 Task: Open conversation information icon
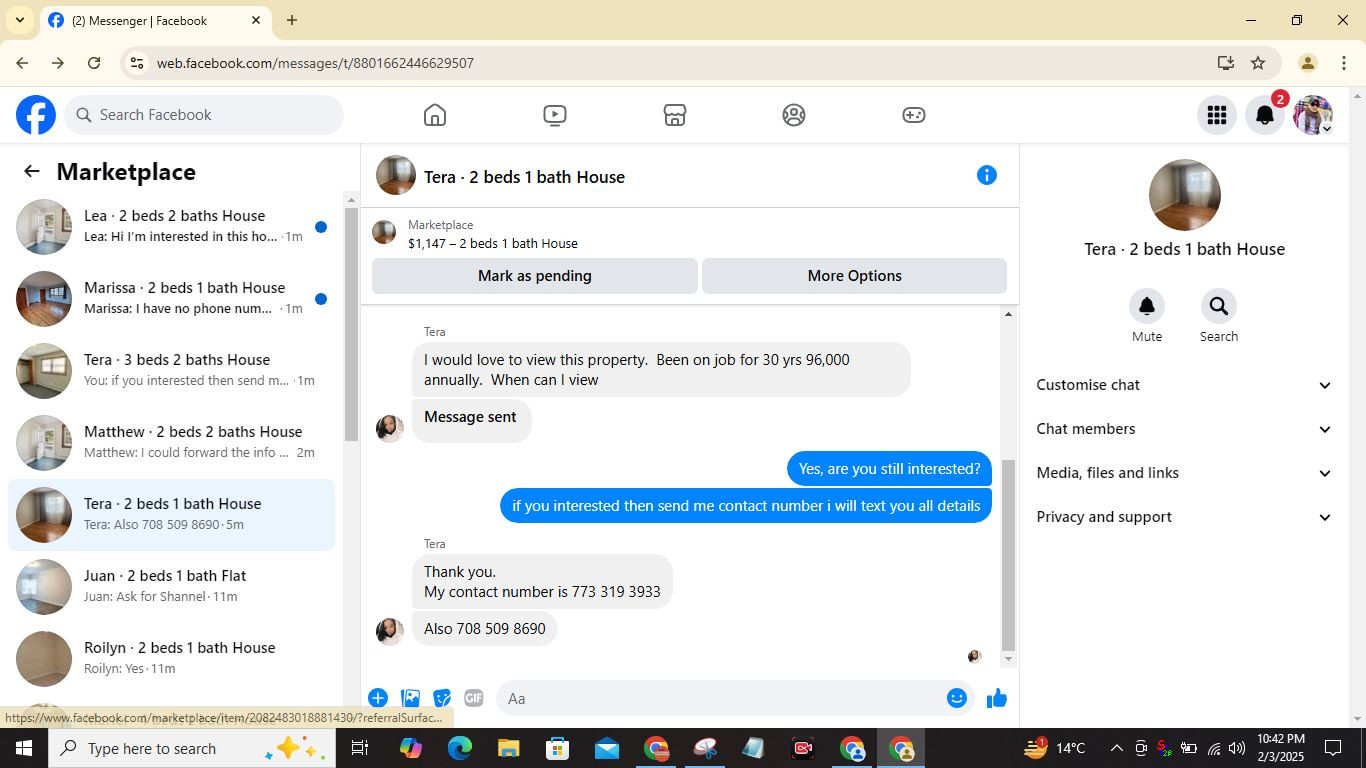986,175
